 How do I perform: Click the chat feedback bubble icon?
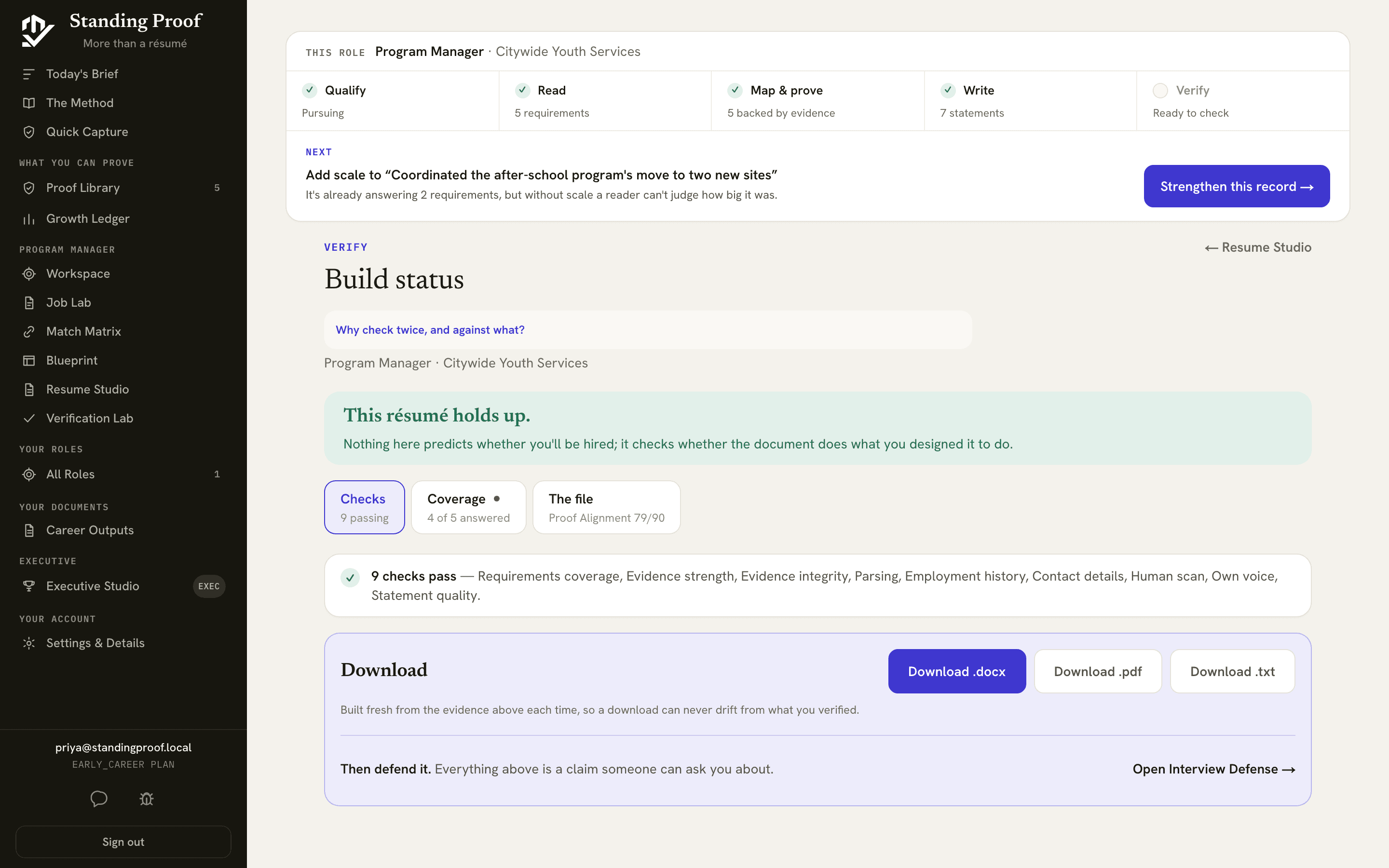pos(99,799)
